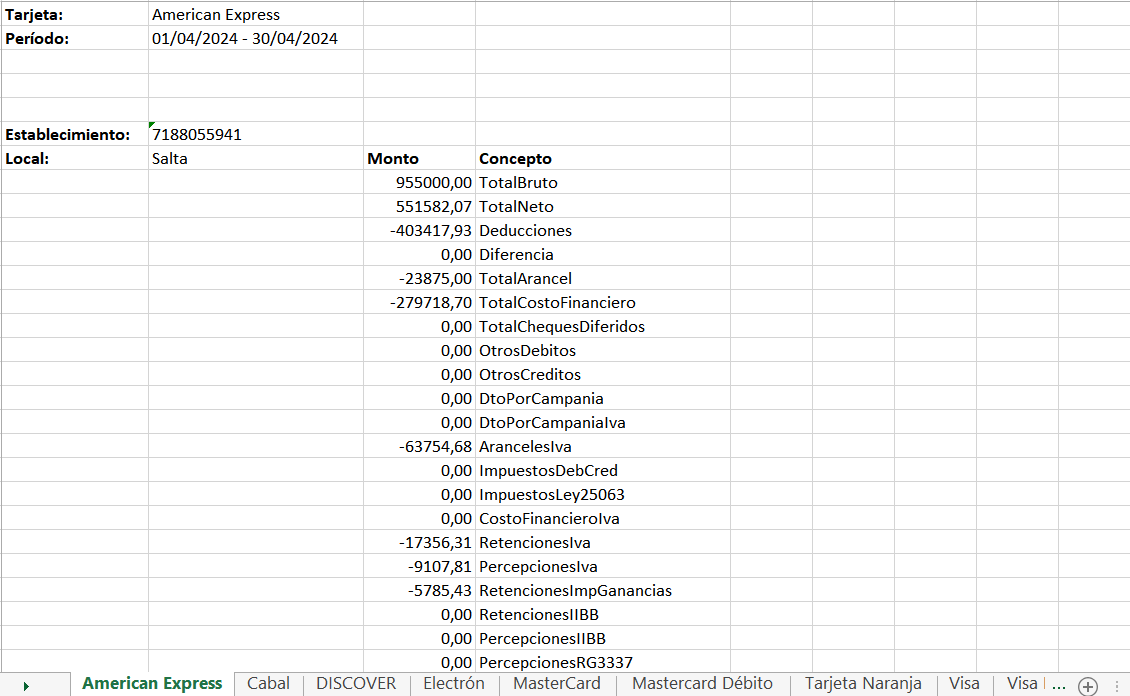The image size is (1130, 696).
Task: Select the RetencionesIIBB cell
Action: click(x=602, y=615)
